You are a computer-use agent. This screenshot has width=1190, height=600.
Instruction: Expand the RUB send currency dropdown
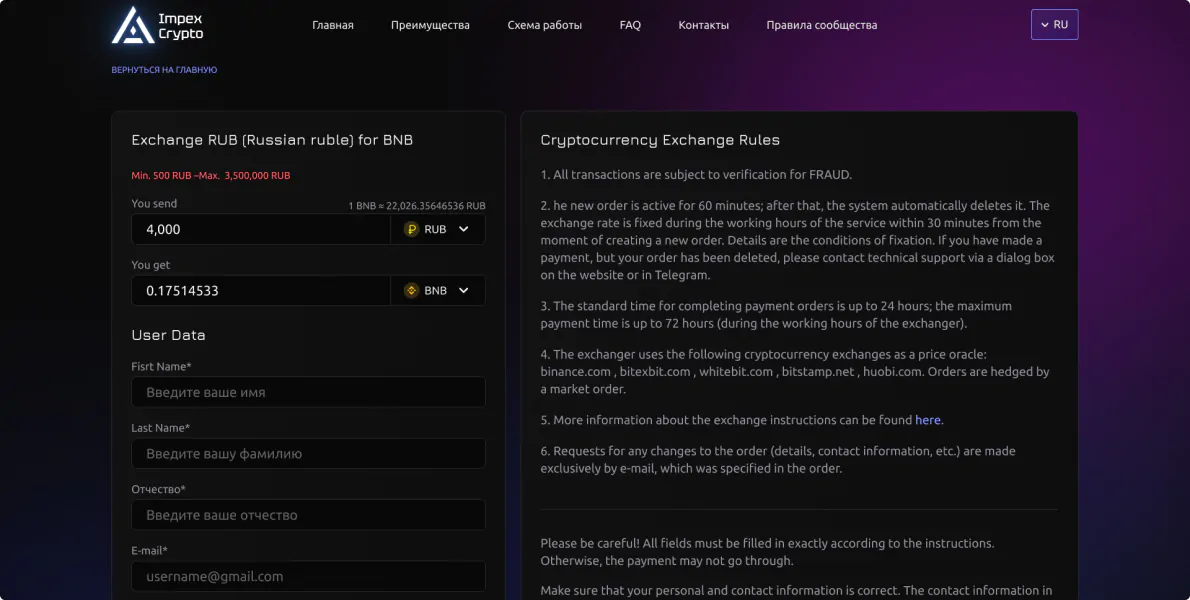tap(438, 229)
